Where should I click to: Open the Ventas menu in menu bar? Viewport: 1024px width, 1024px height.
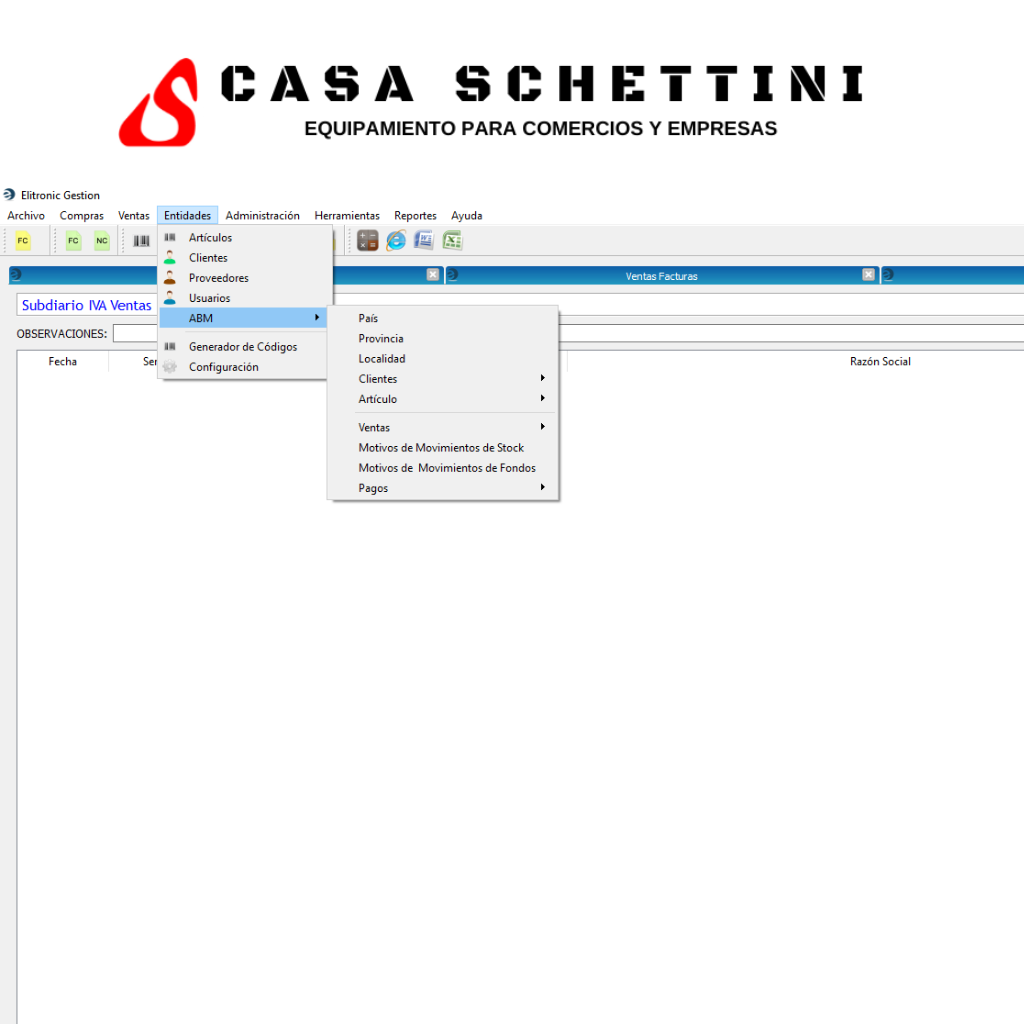[134, 216]
